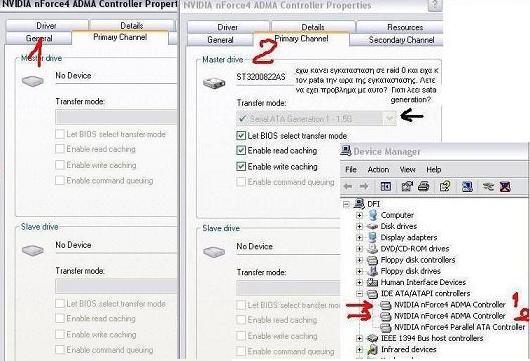Open the General tab in left Properties window
The width and height of the screenshot is (530, 361).
click(39, 38)
